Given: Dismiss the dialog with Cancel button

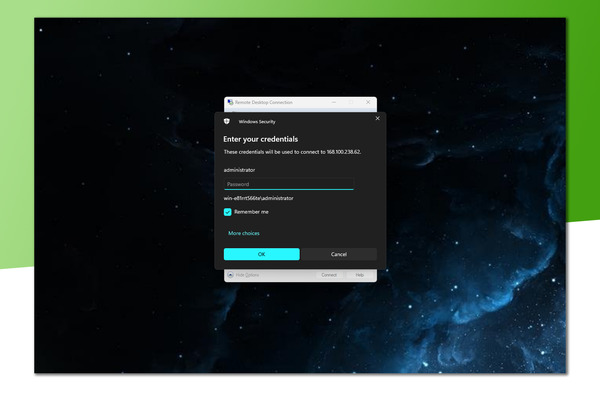Looking at the screenshot, I should (x=339, y=254).
